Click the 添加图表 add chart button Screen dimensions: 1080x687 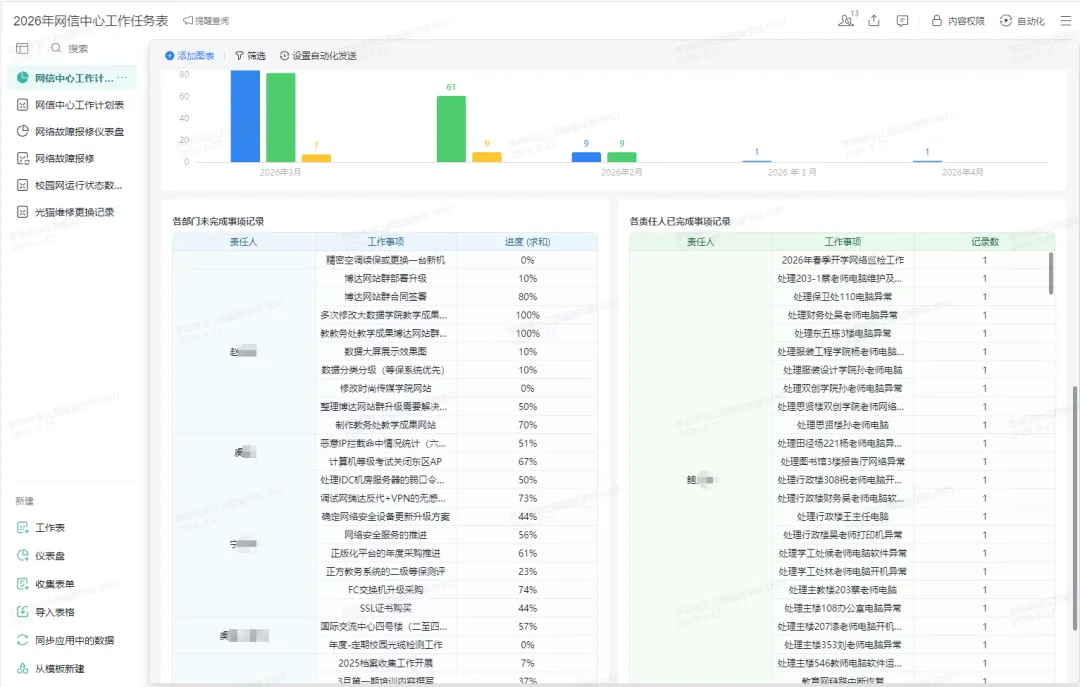pos(190,56)
